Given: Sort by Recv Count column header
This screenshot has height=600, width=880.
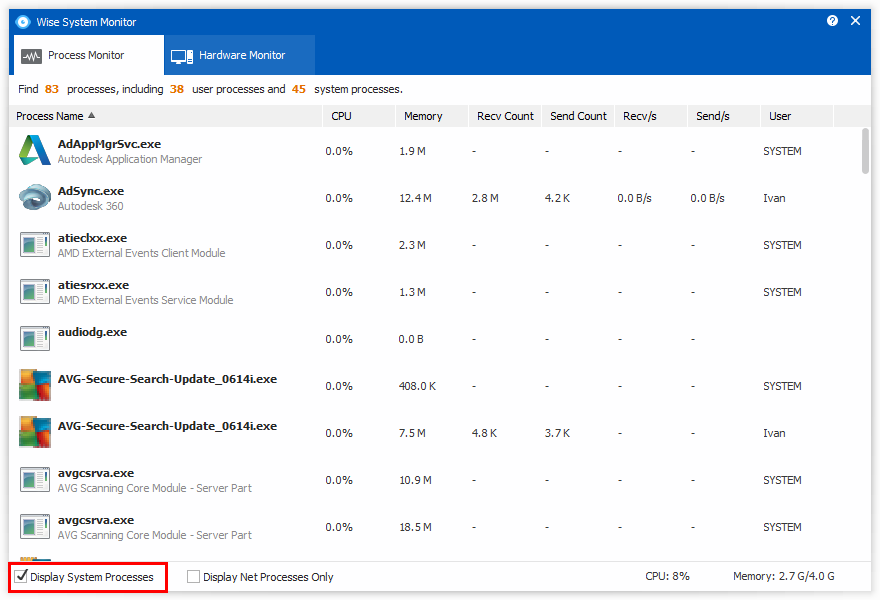Looking at the screenshot, I should pos(505,116).
